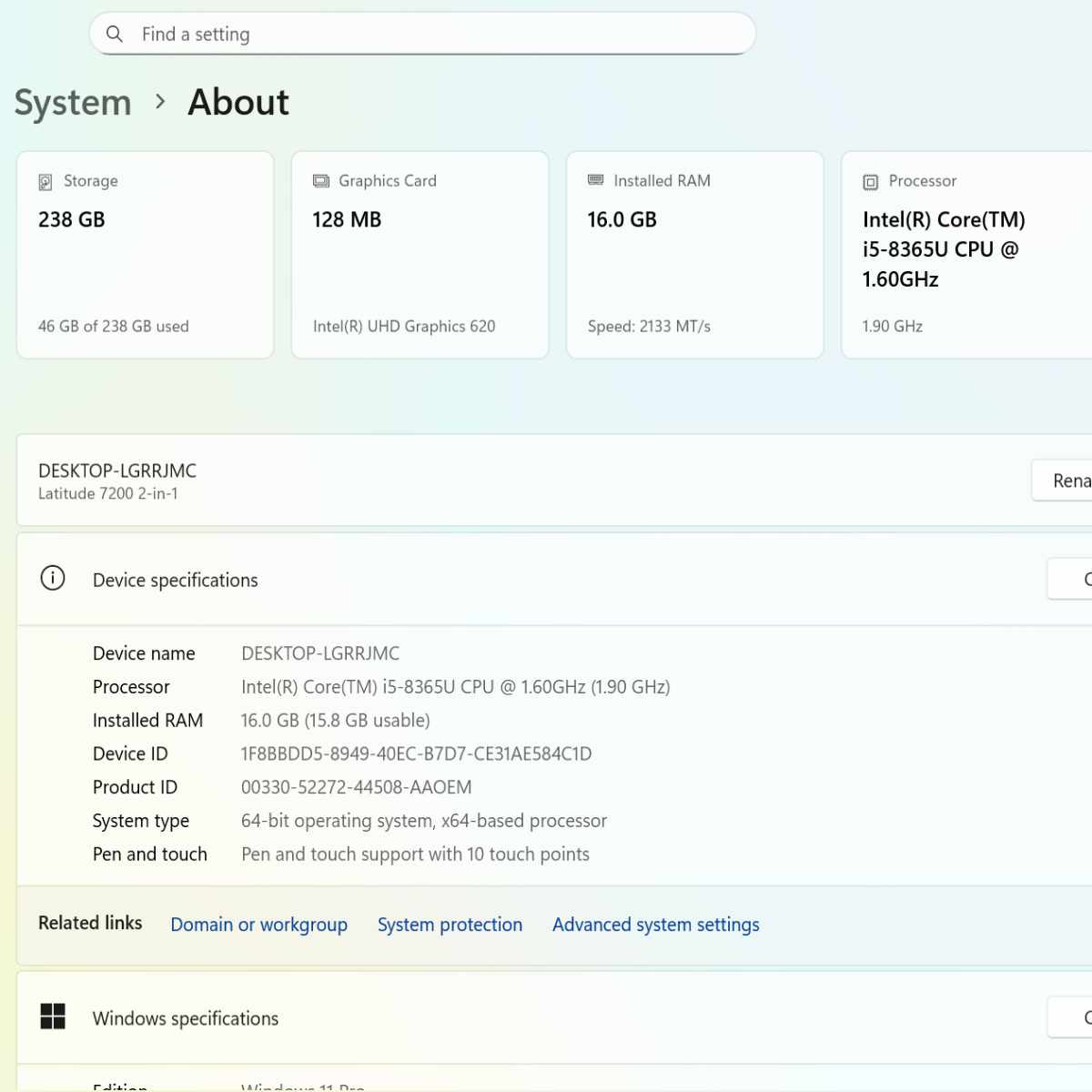Viewport: 1092px width, 1092px height.
Task: Open System protection link
Action: coord(450,925)
